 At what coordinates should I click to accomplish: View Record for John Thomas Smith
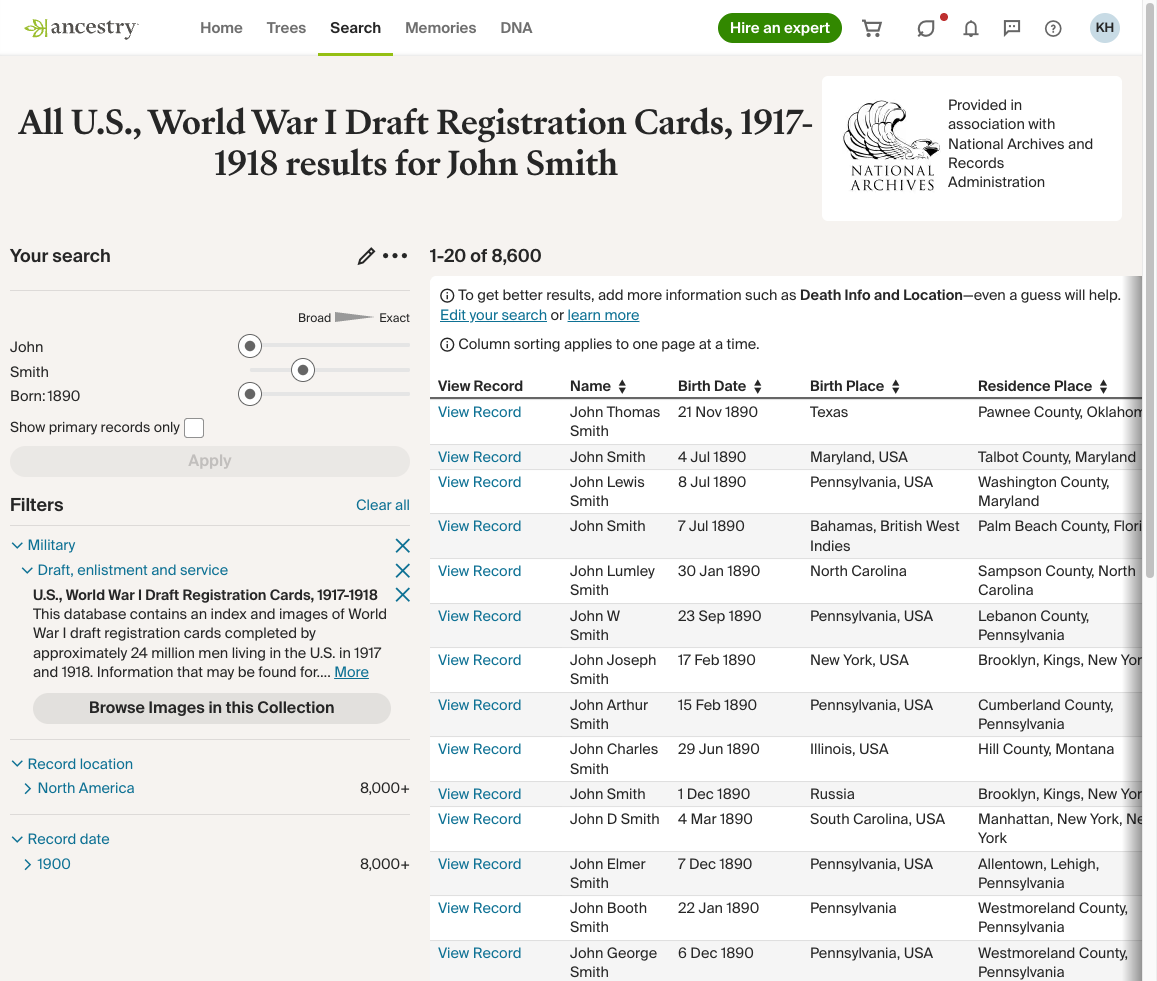tap(479, 411)
